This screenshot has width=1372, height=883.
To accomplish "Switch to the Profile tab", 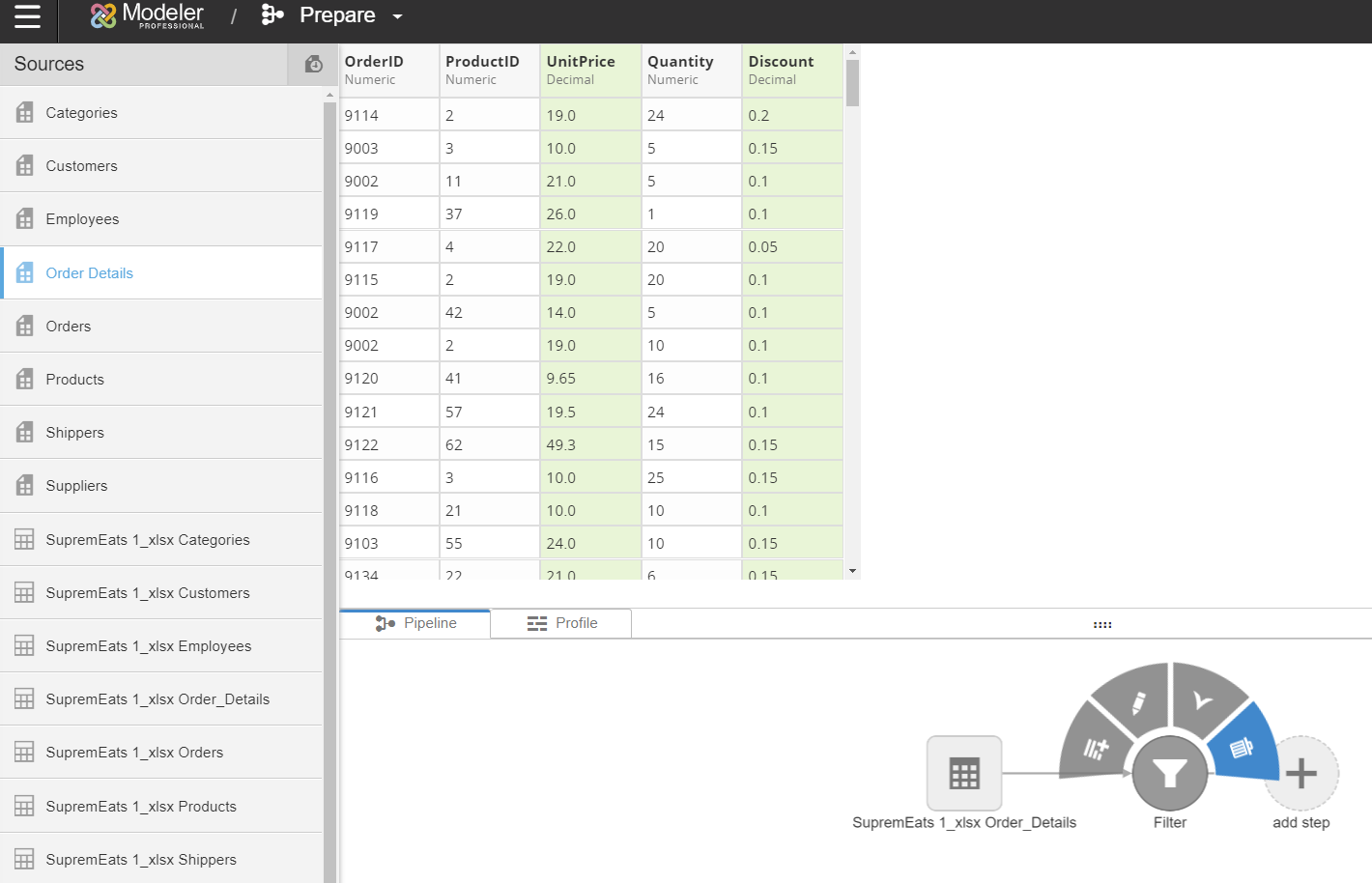I will 561,623.
